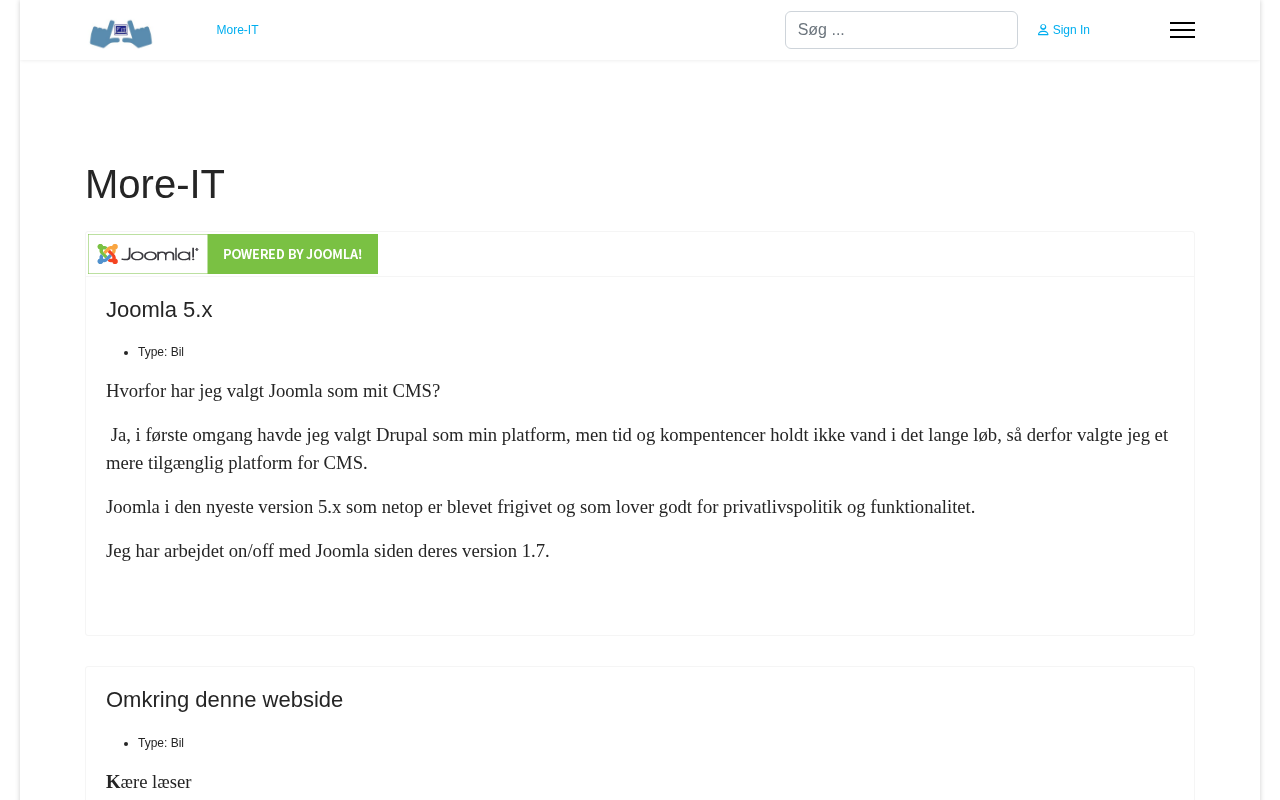This screenshot has height=800, width=1280.
Task: Click the site logo in the header
Action: click(x=121, y=33)
